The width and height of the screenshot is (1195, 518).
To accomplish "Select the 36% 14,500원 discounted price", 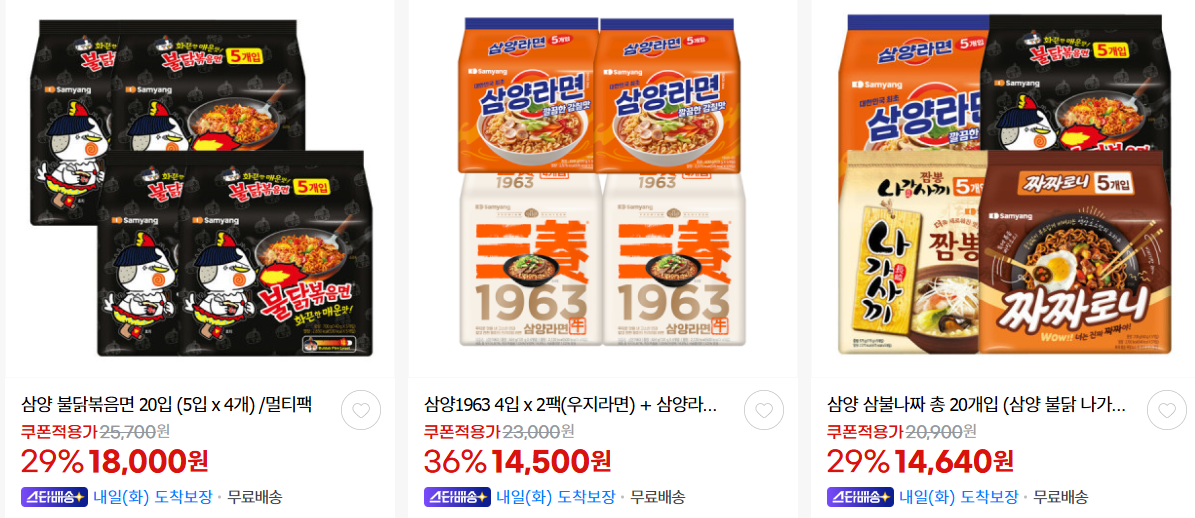I will click(x=517, y=461).
